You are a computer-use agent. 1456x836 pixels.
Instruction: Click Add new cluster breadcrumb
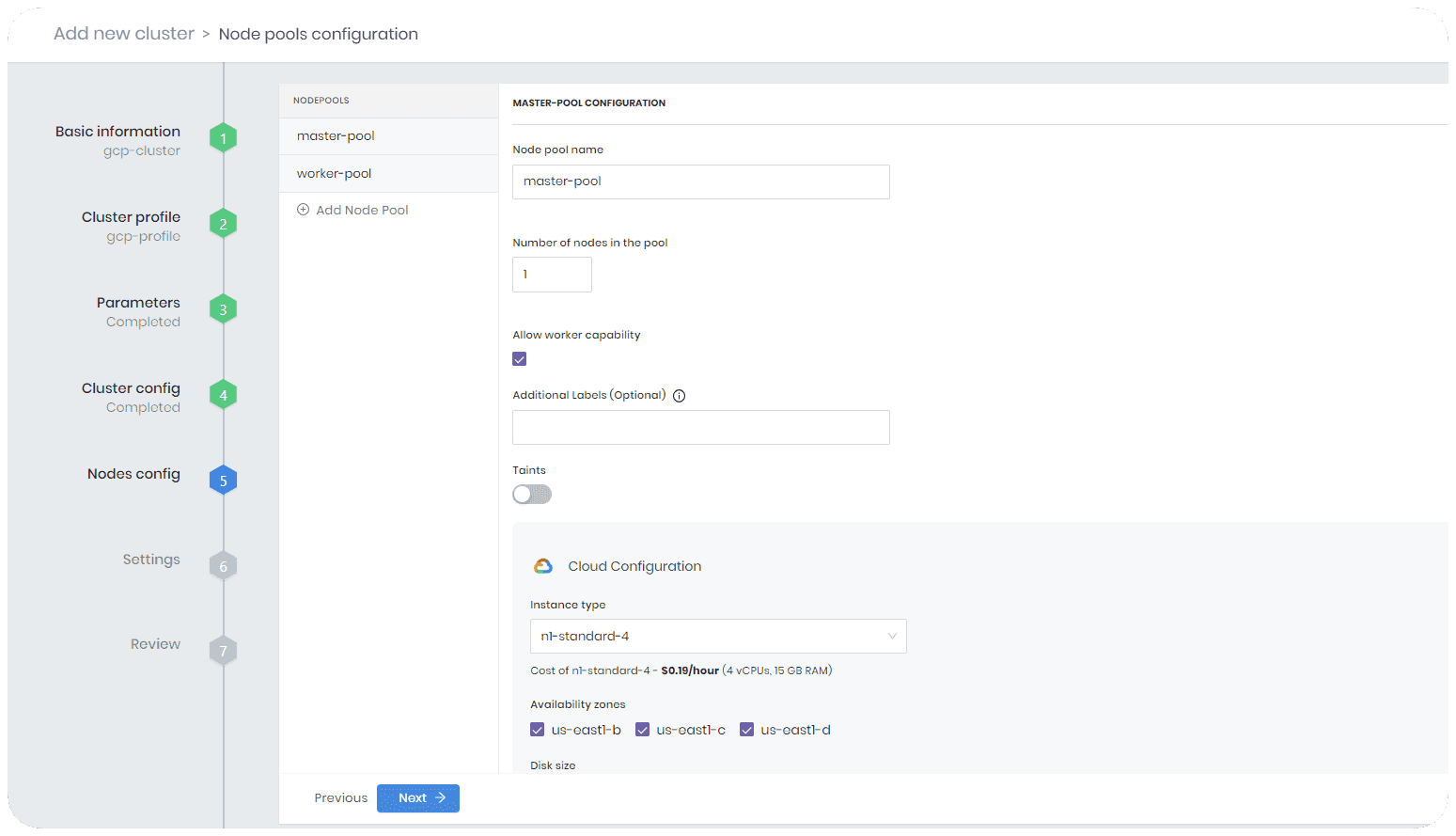click(x=124, y=34)
